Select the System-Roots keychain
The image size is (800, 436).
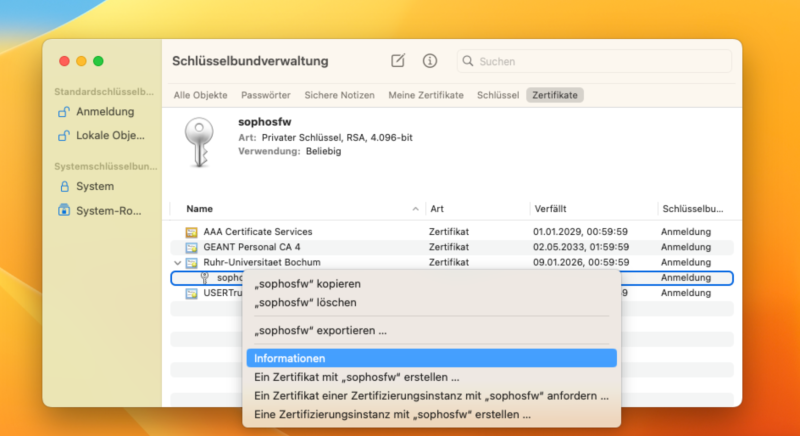(100, 211)
